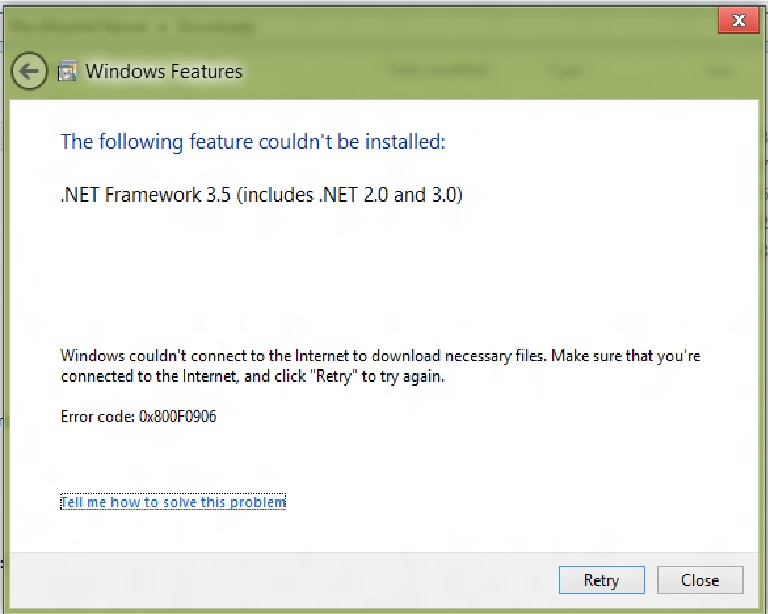Viewport: 768px width, 614px height.
Task: Click the gray footer strip beside Retry
Action: [284, 580]
